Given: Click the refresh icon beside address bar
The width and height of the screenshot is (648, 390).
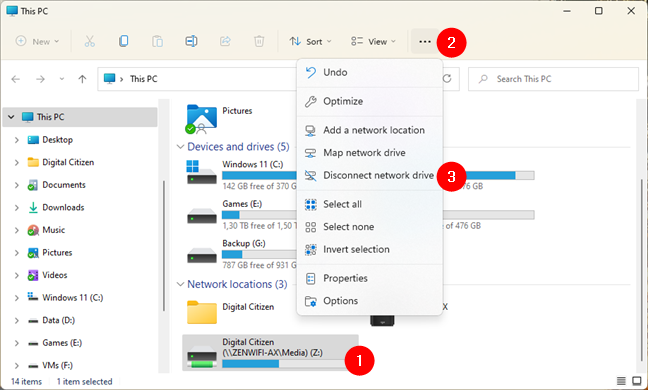Looking at the screenshot, I should [x=447, y=78].
